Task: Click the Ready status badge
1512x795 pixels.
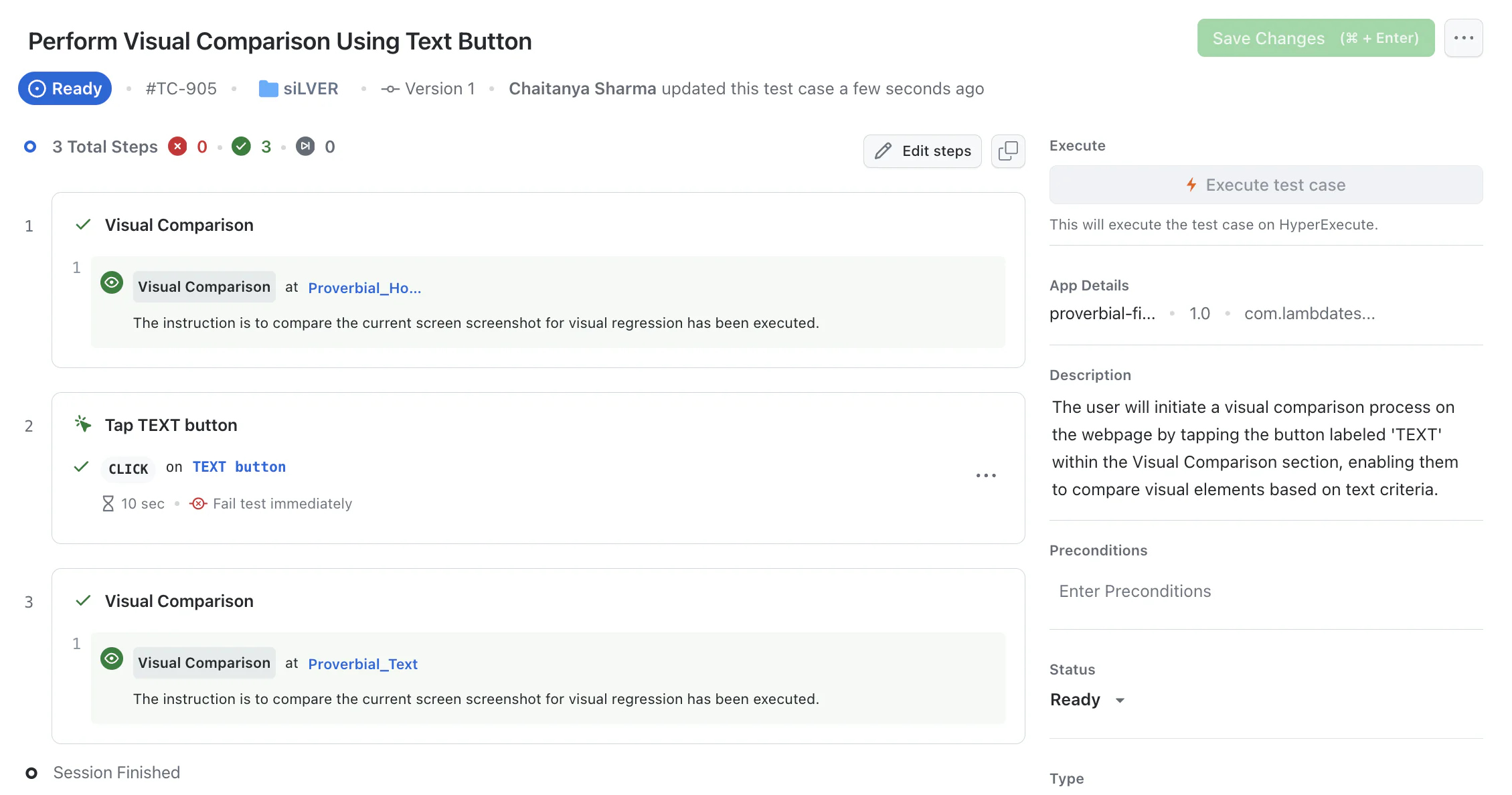Action: click(x=65, y=88)
